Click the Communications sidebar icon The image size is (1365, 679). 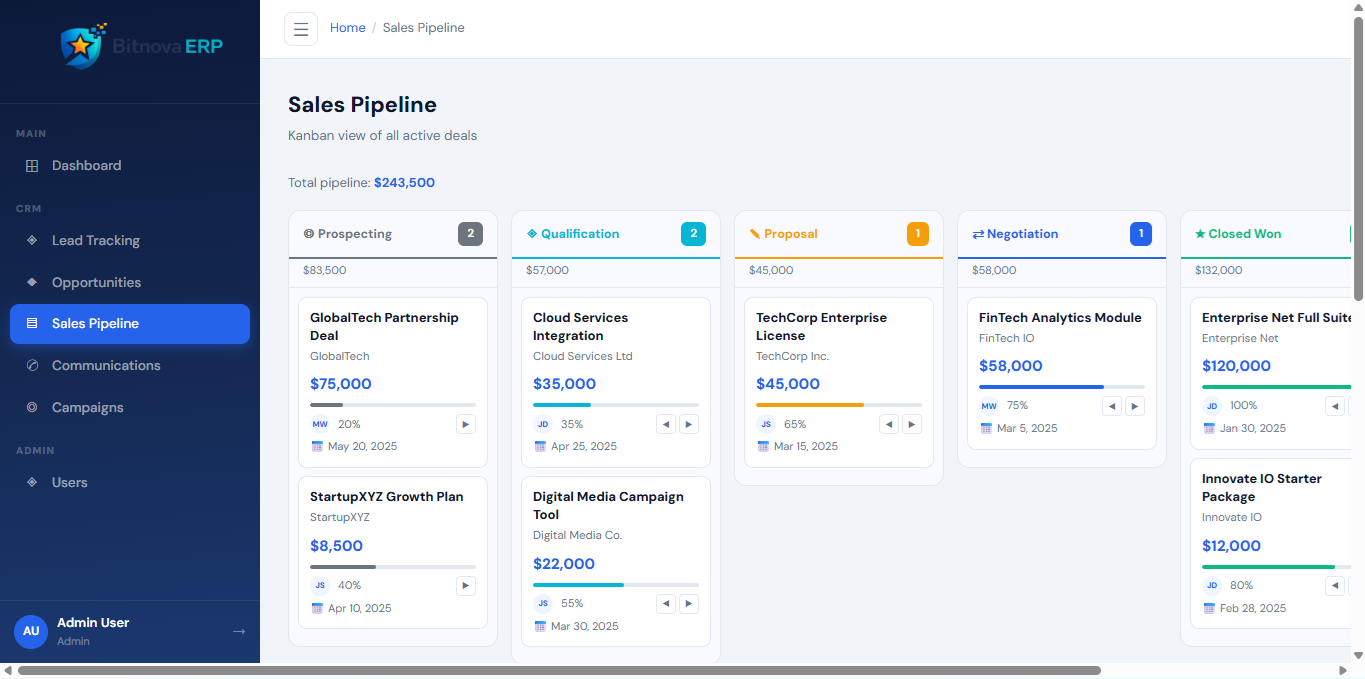(x=32, y=366)
